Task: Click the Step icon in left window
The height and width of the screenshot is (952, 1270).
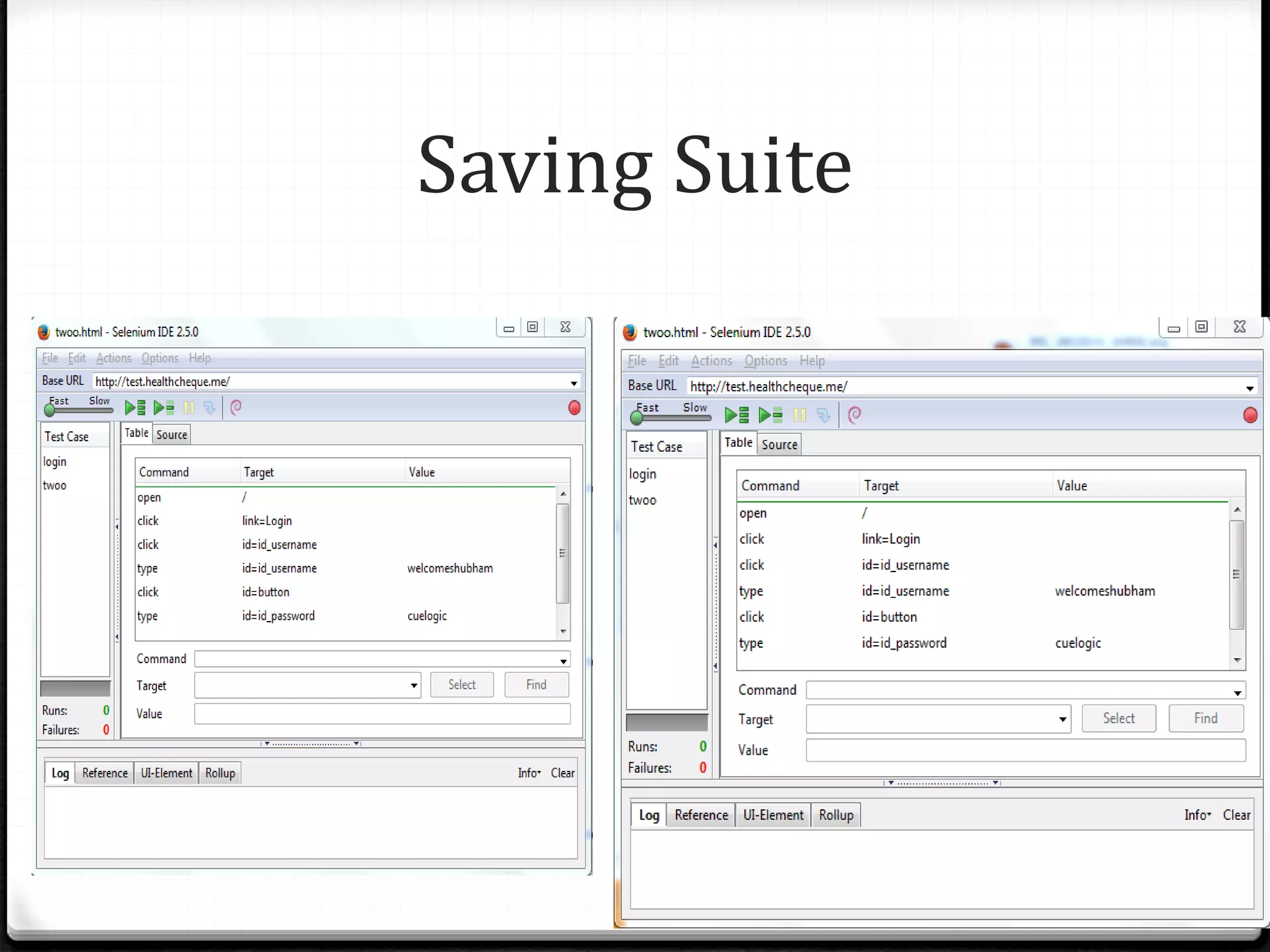Action: pos(210,407)
